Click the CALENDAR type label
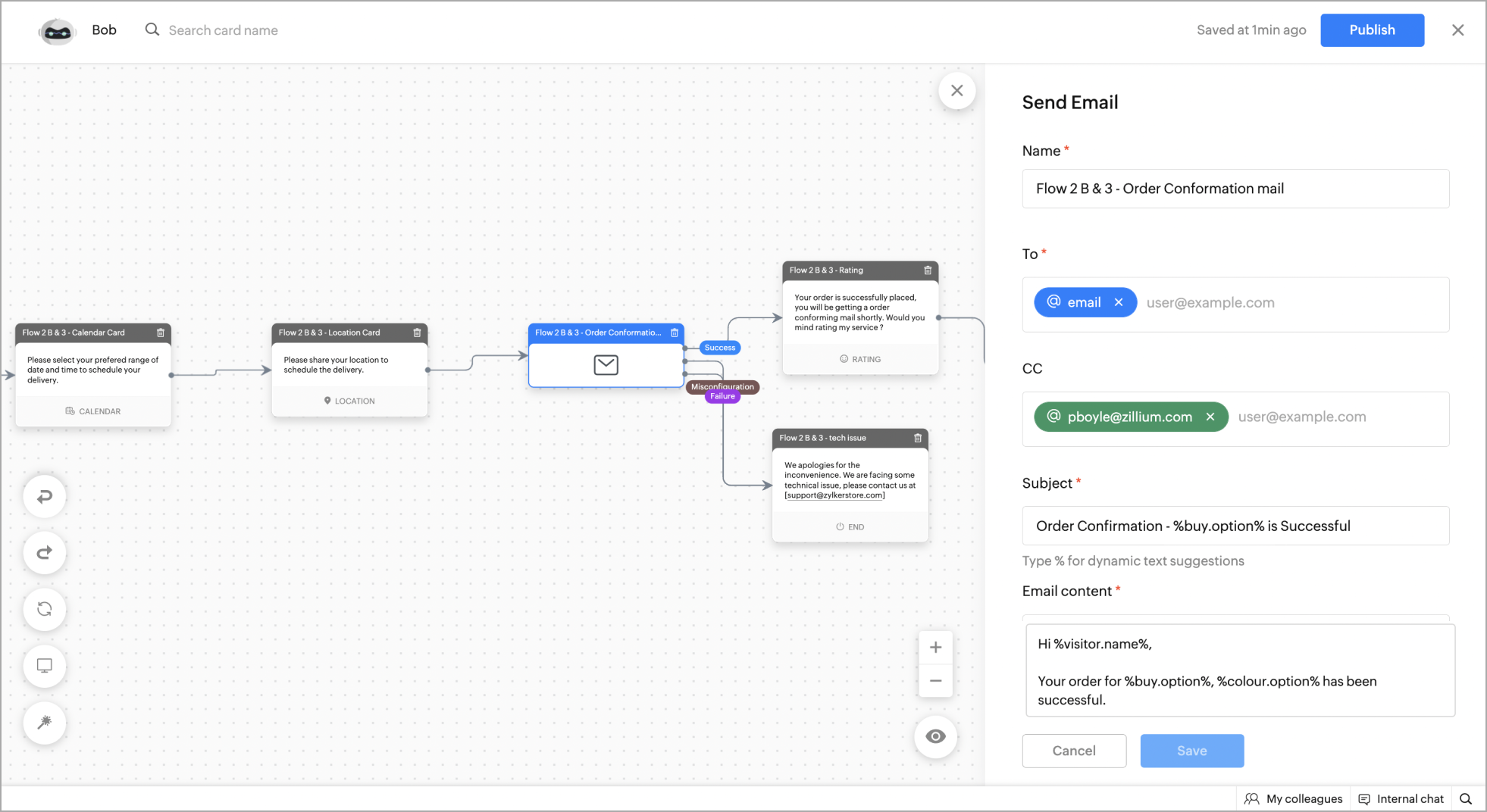This screenshot has height=812, width=1487. pyautogui.click(x=93, y=411)
